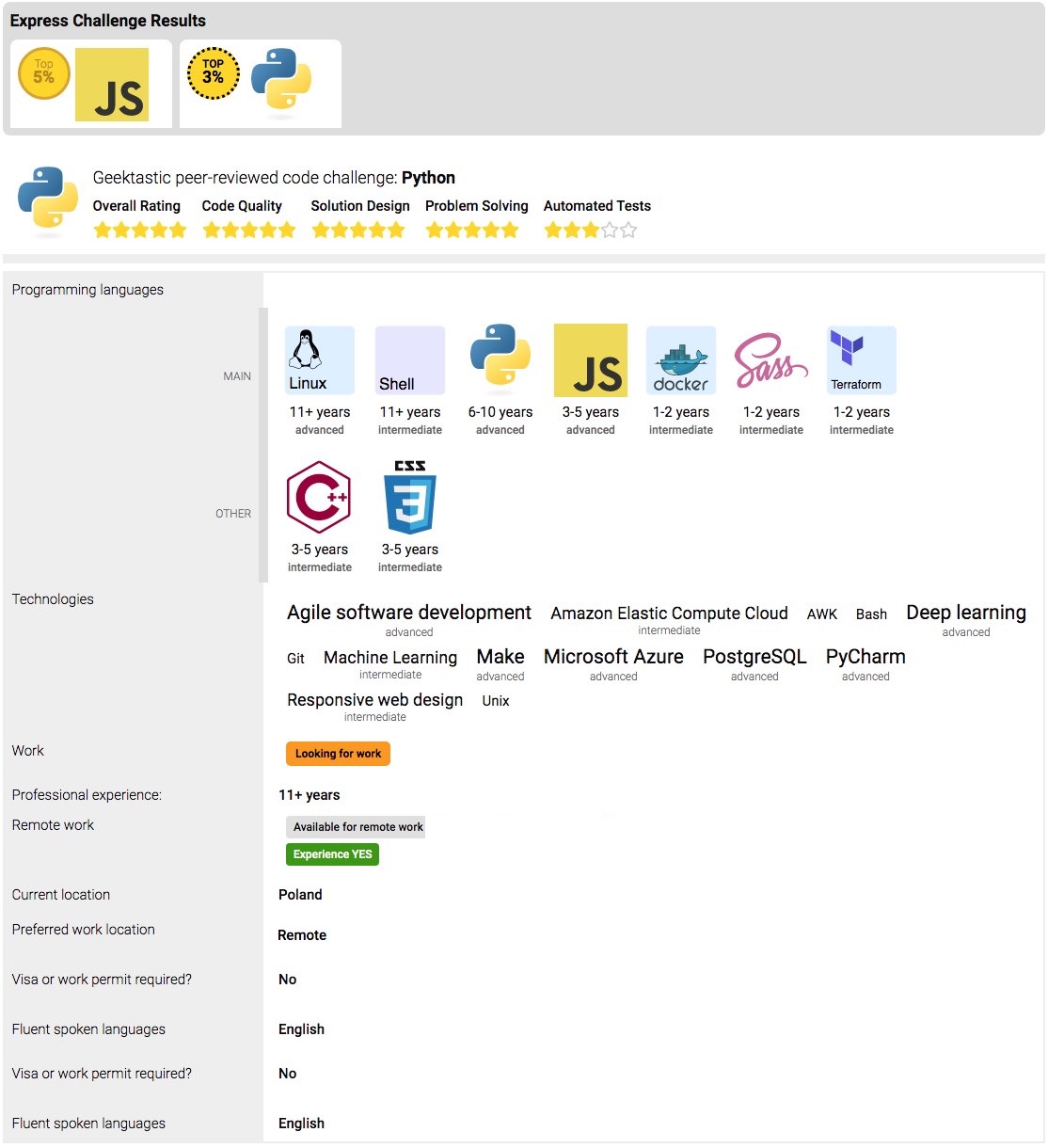The width and height of the screenshot is (1048, 1148).
Task: Click the Solution Design stars
Action: pyautogui.click(x=358, y=230)
